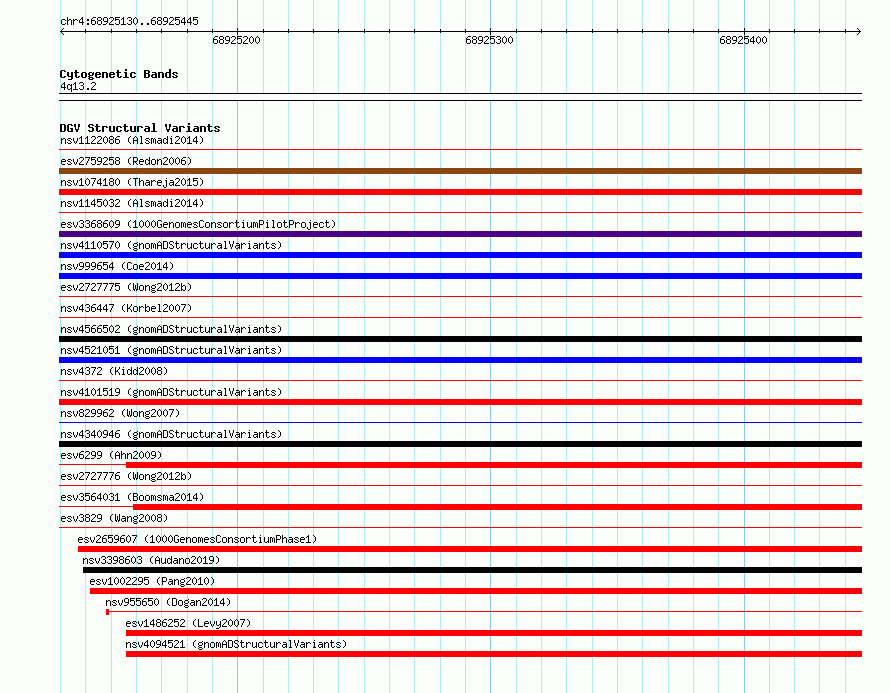Screen dimensions: 890x693
Task: Click the nsv999654 (Coe2014) label
Action: [x=117, y=266]
